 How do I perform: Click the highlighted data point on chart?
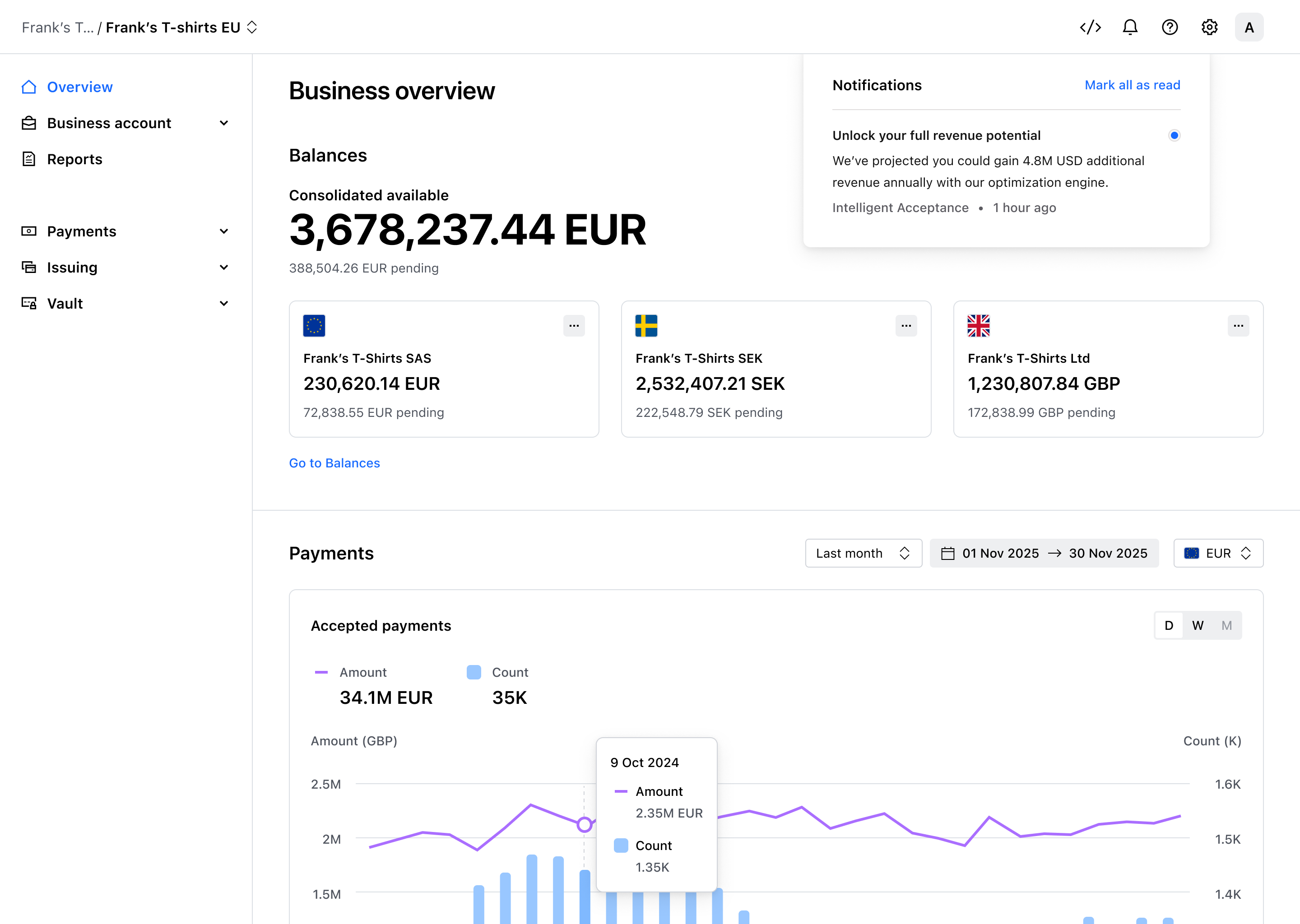584,824
